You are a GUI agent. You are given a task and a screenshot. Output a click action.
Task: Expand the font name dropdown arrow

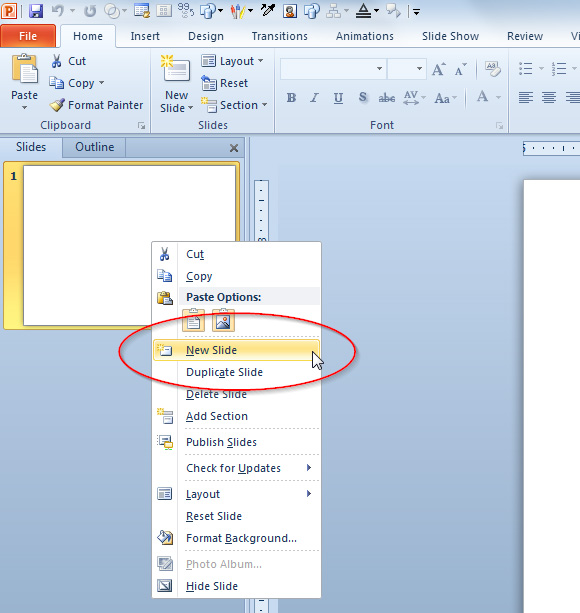379,69
